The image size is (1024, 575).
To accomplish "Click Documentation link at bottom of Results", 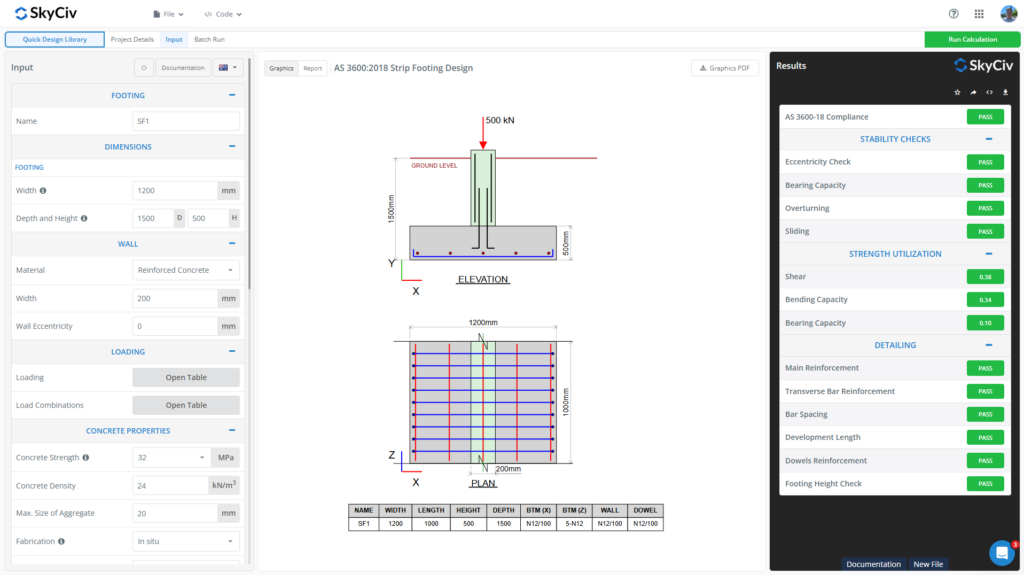I will click(x=873, y=564).
